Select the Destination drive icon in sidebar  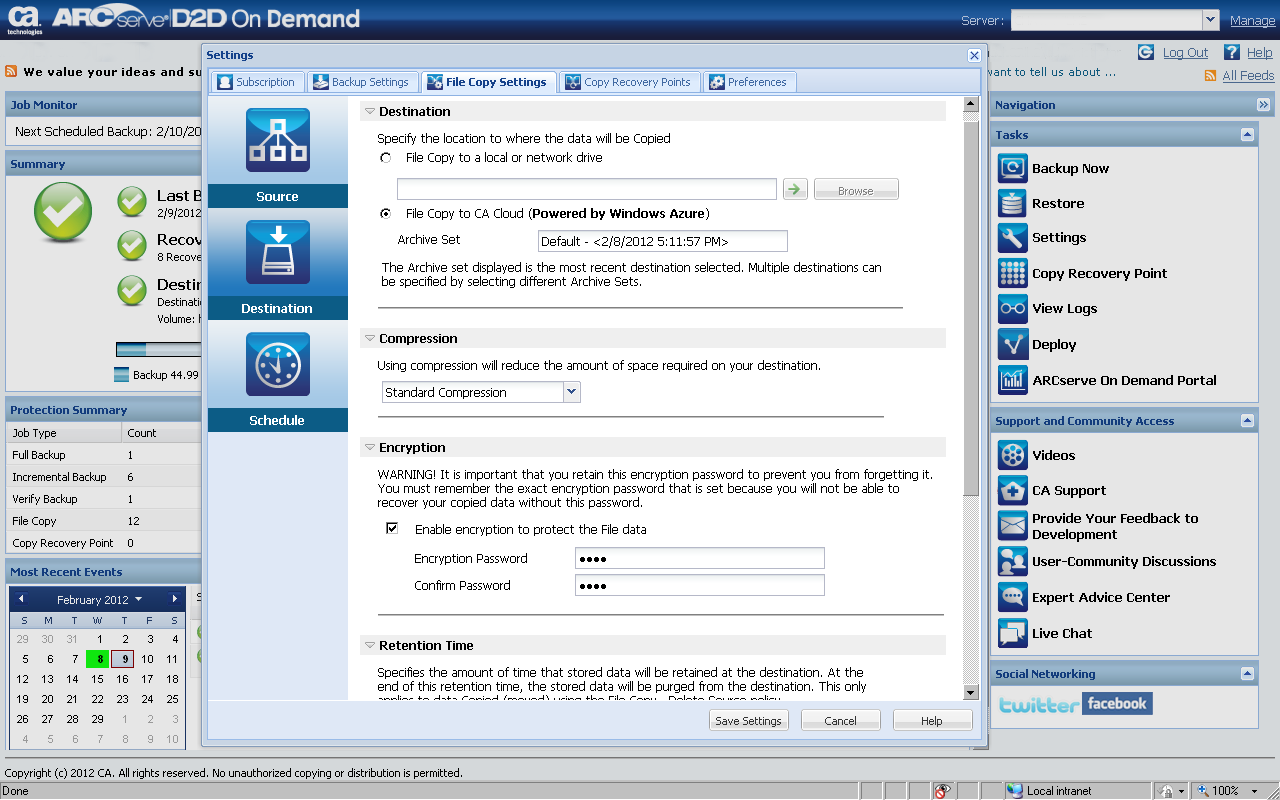coord(278,252)
